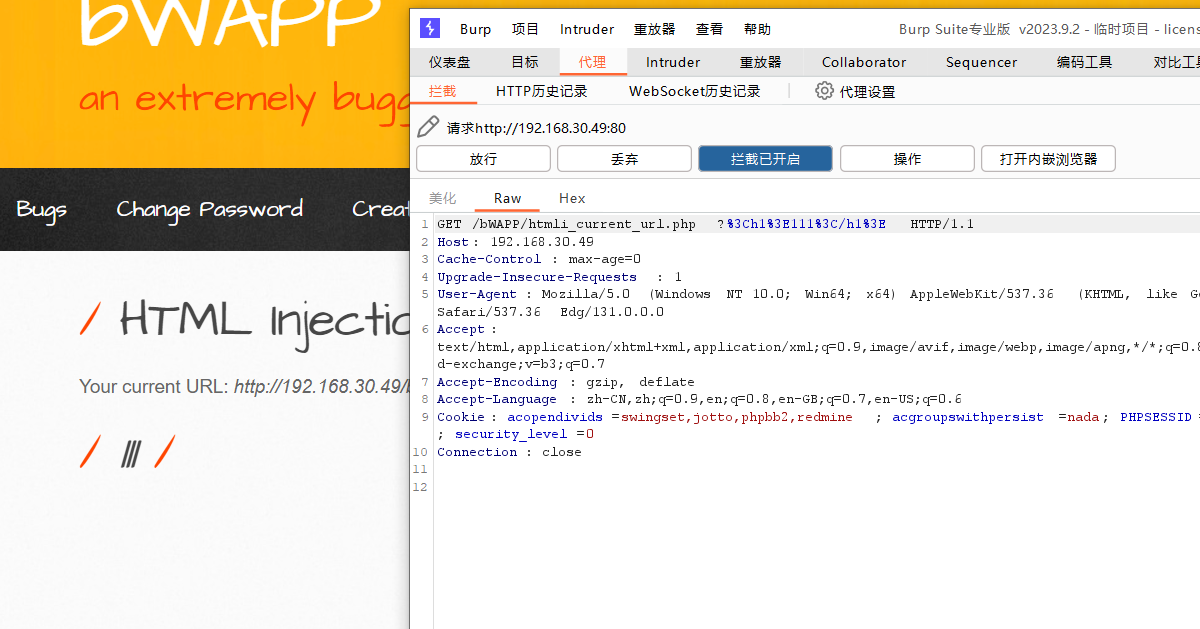Click the Cache-Control header line
This screenshot has height=629, width=1200.
click(x=538, y=259)
